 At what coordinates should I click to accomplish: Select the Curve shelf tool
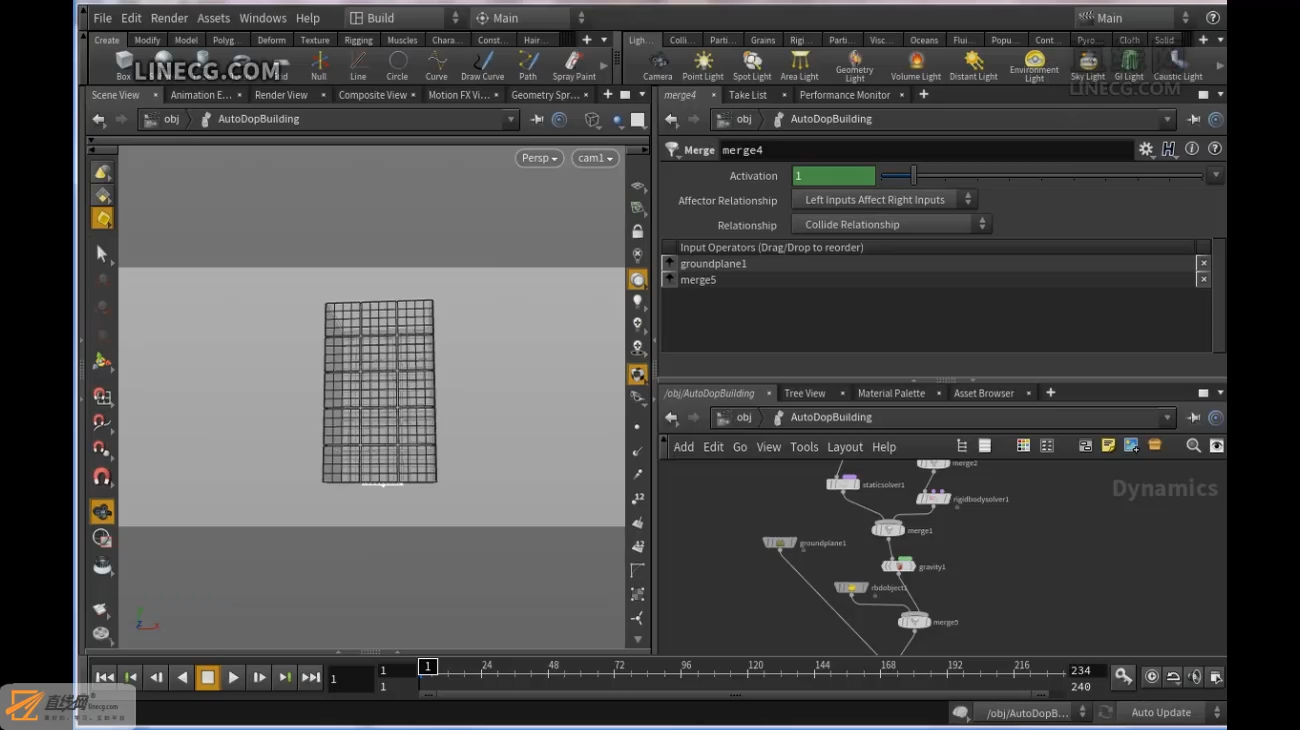(437, 66)
